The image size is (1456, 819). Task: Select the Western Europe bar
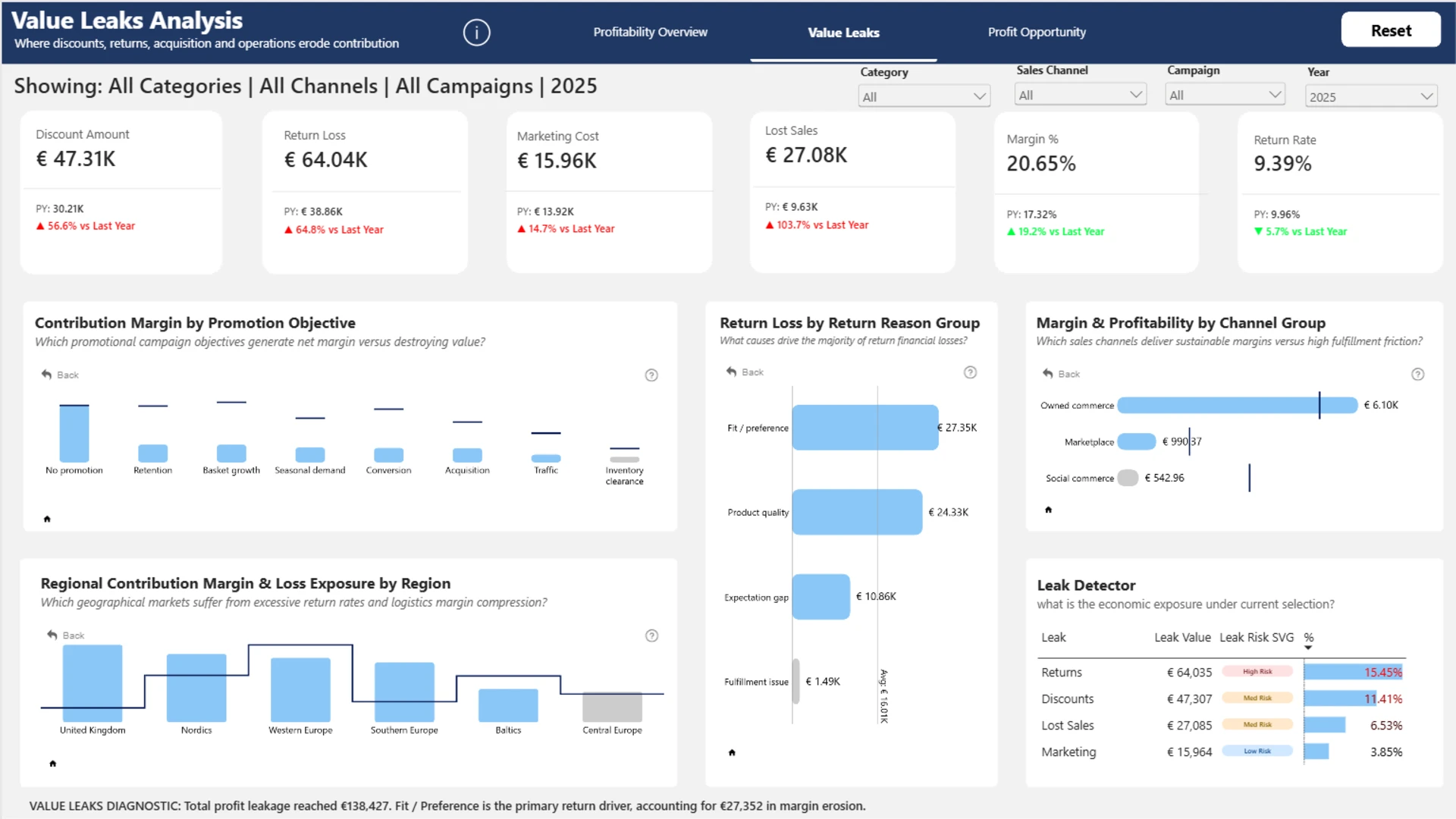(x=300, y=690)
